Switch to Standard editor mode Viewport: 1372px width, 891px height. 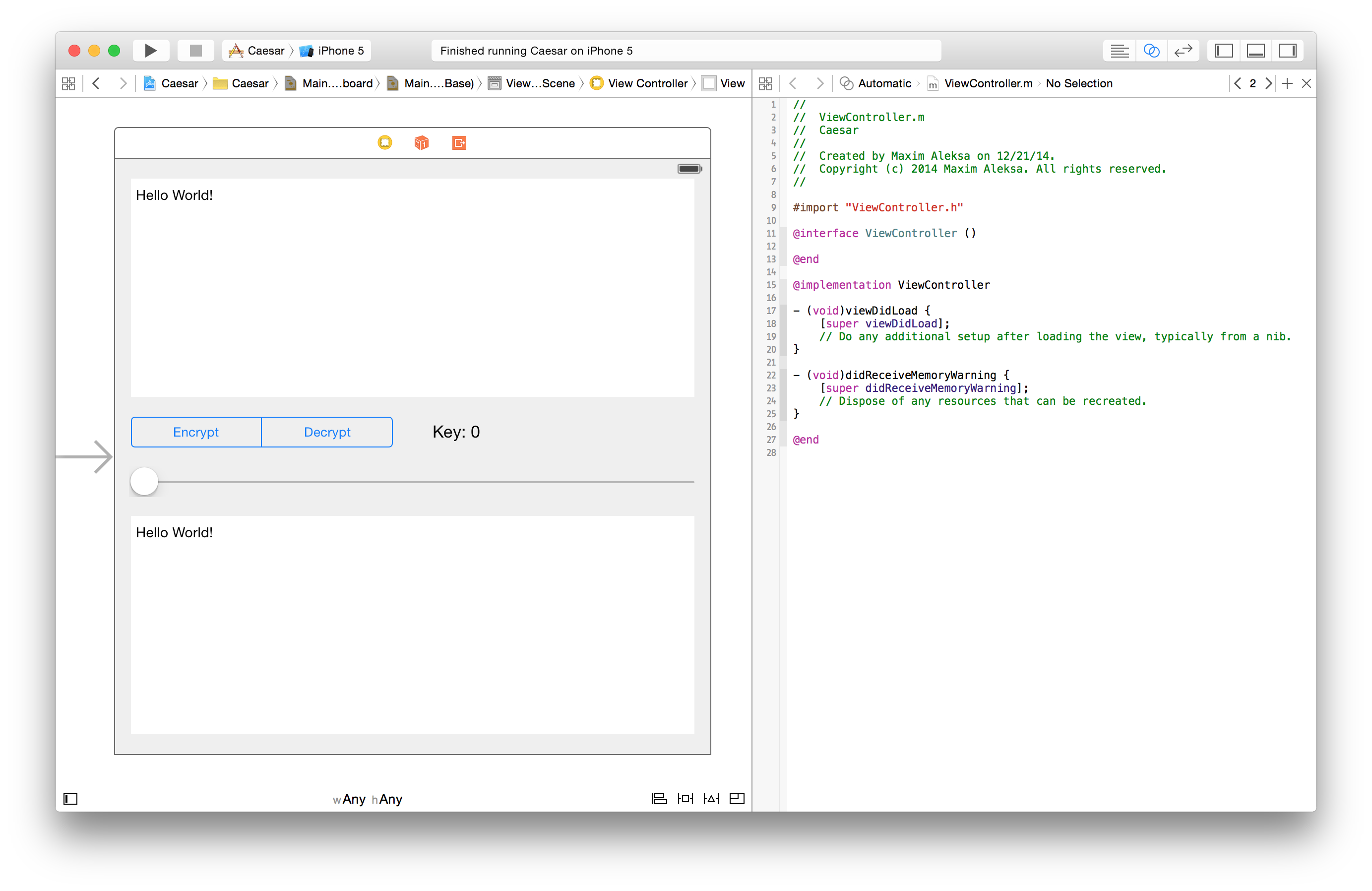click(x=1120, y=51)
